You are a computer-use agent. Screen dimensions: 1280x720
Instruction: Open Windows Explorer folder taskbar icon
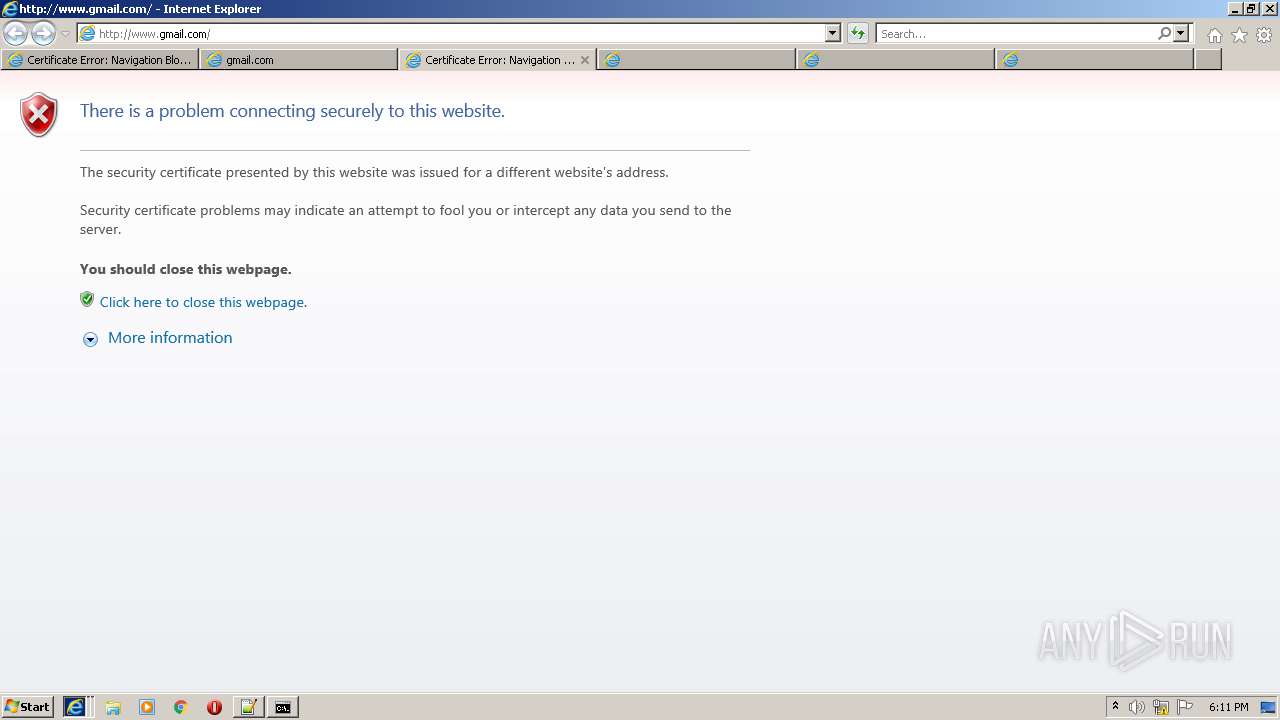[x=113, y=707]
